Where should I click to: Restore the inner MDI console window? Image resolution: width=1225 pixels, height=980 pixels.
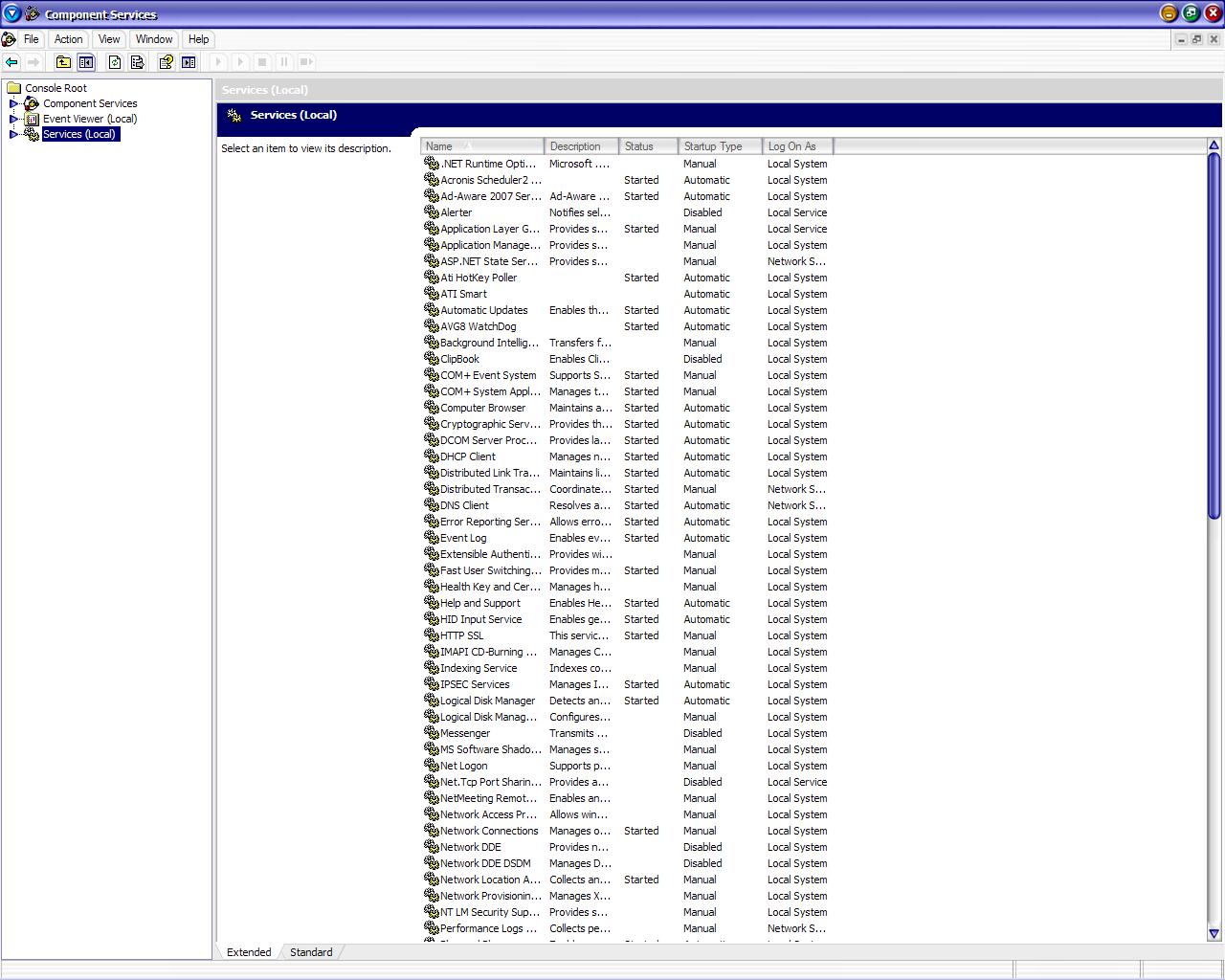pyautogui.click(x=1197, y=39)
